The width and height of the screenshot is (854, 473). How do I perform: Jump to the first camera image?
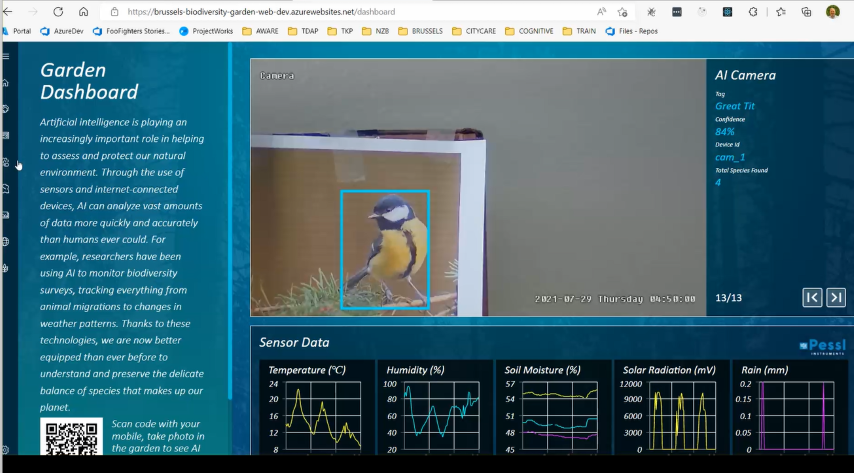pos(812,297)
